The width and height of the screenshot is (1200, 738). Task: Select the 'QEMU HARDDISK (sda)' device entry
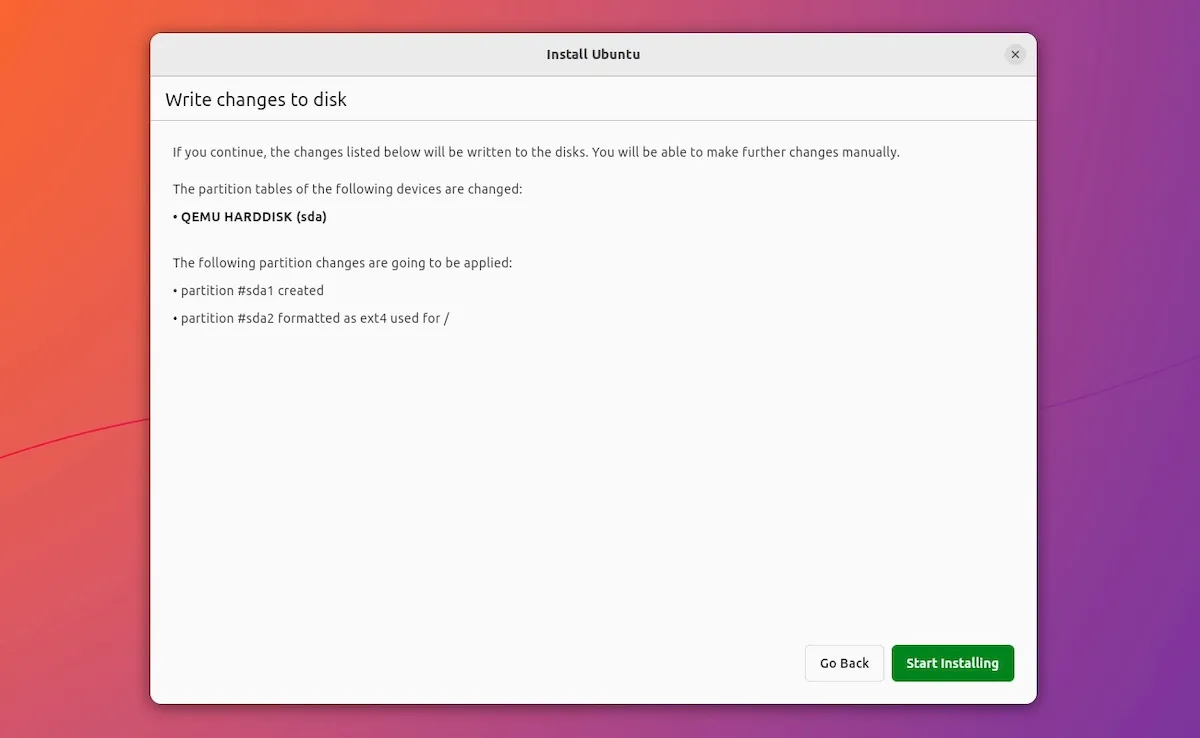(250, 216)
